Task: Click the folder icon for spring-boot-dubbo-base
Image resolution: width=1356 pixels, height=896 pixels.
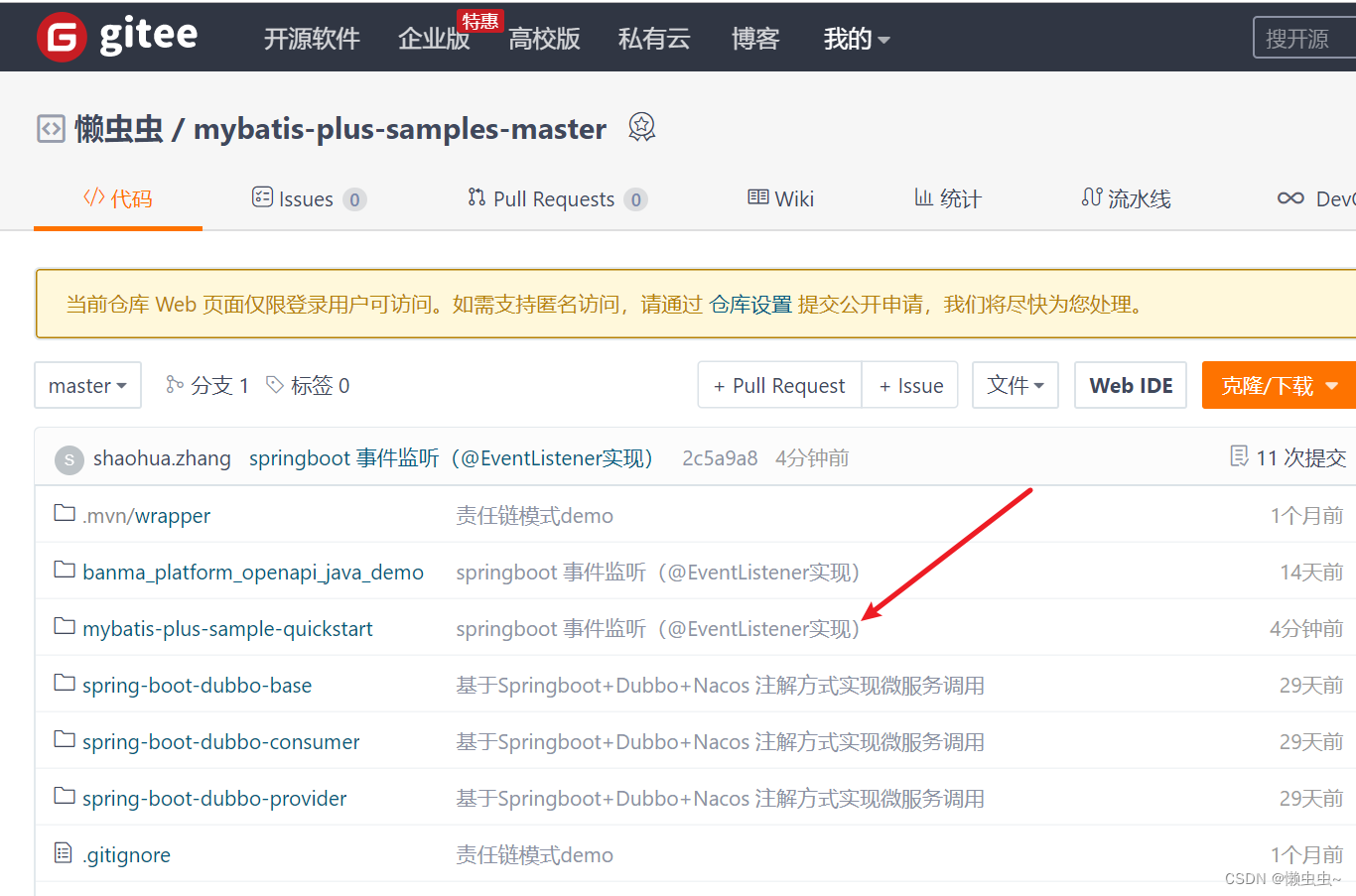Action: pos(65,683)
